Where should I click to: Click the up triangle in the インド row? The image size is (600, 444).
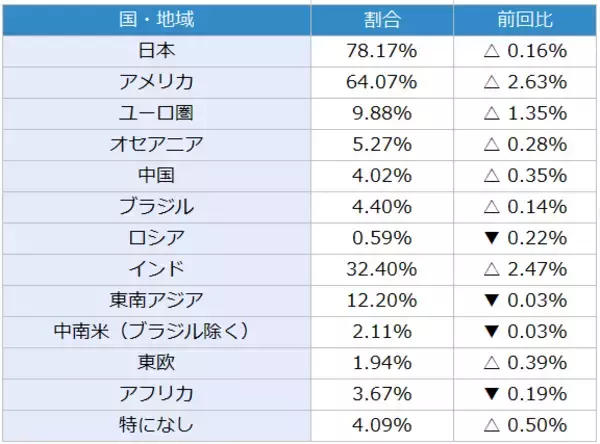click(x=491, y=268)
